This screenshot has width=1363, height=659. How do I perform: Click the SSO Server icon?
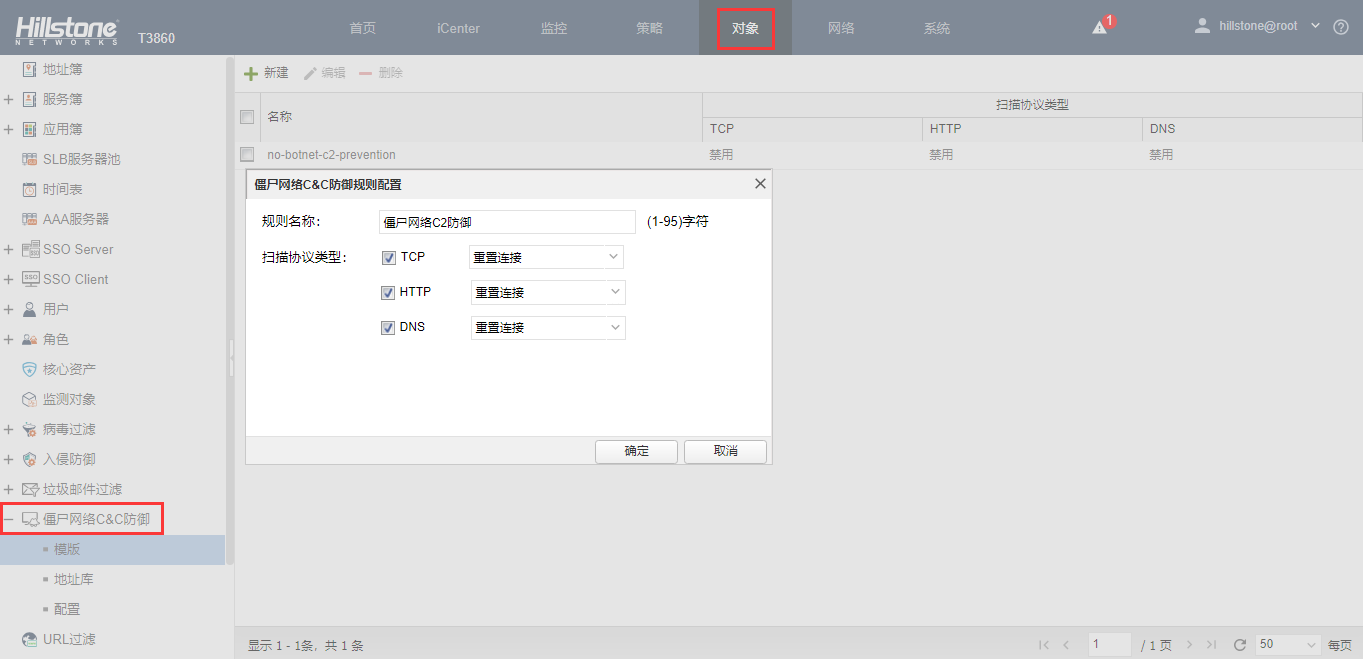pos(30,250)
